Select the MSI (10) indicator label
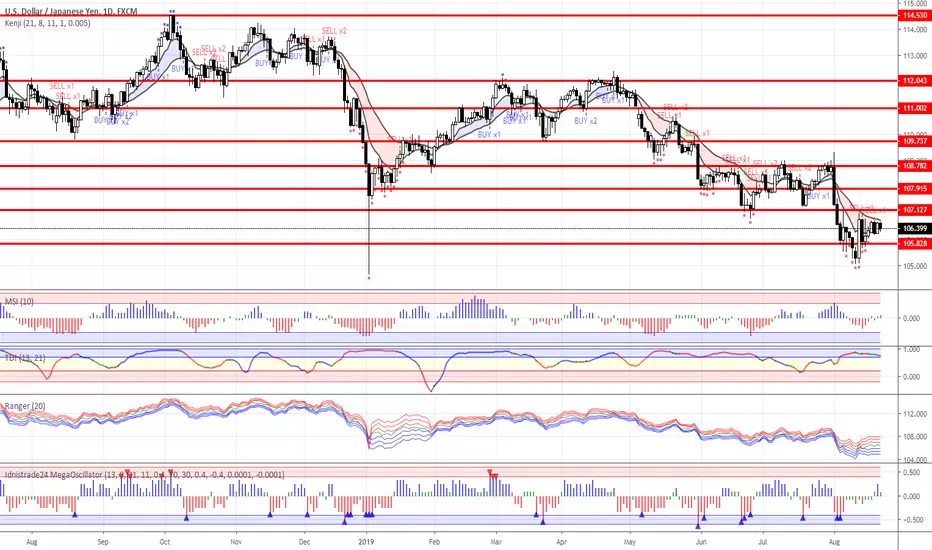The width and height of the screenshot is (932, 550). pos(19,301)
